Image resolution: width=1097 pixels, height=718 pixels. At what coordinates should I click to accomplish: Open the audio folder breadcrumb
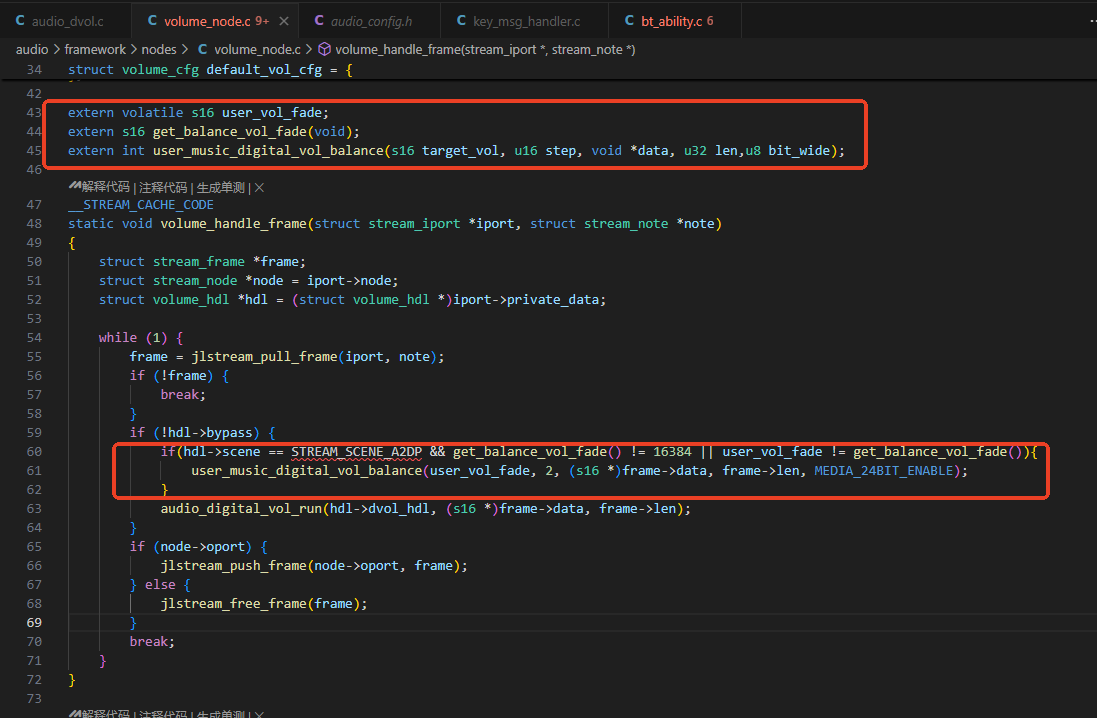32,50
